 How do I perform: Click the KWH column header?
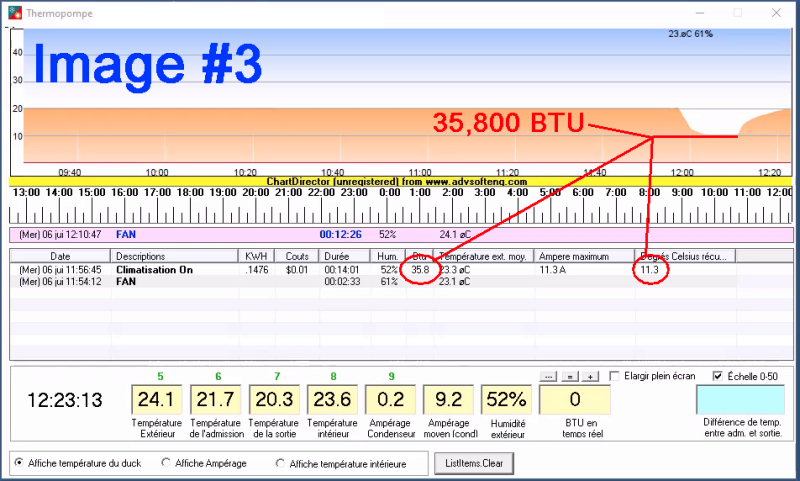[257, 256]
